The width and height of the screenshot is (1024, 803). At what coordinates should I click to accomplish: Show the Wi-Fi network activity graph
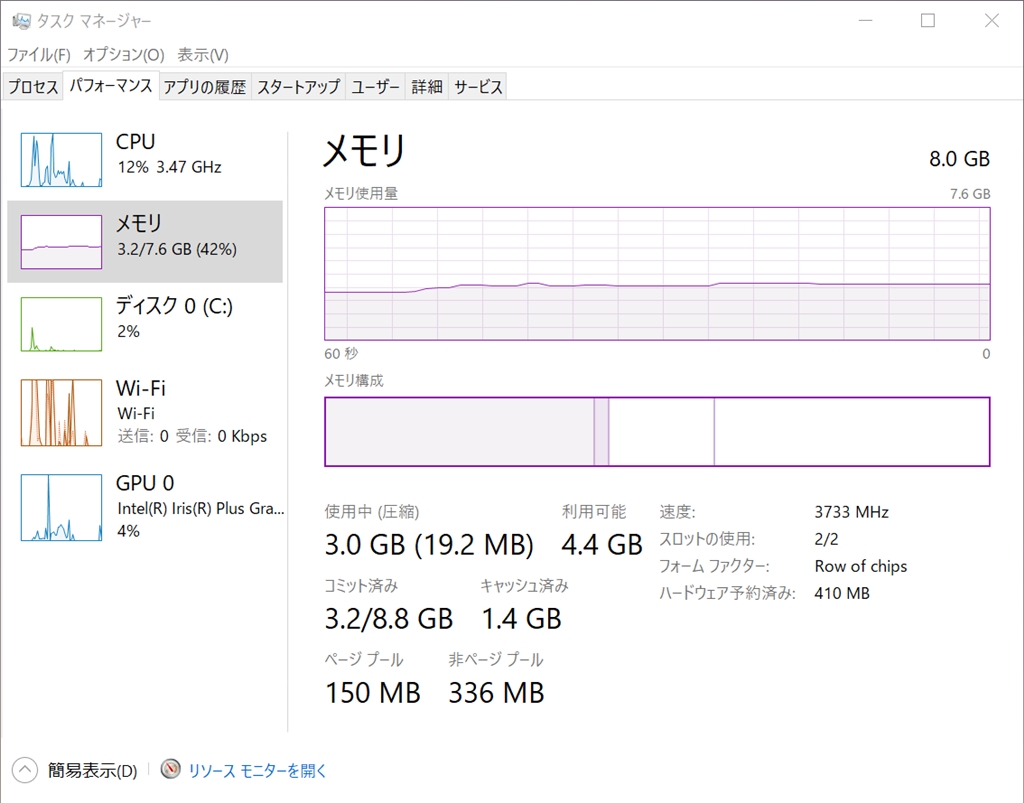pos(61,412)
